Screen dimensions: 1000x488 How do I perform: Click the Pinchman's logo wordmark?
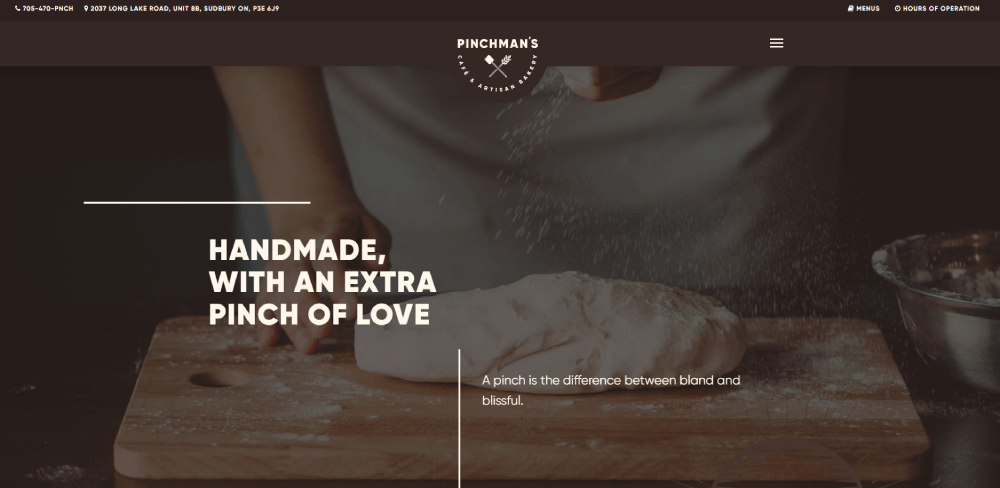click(497, 43)
